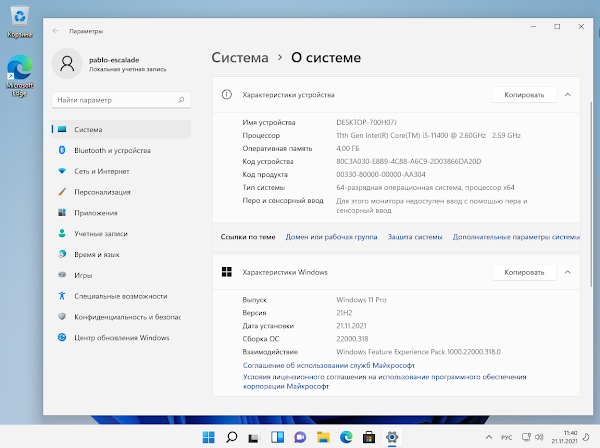Screen dimensions: 600x448
Task: Open Дополнительные параметры системы link
Action: click(516, 237)
